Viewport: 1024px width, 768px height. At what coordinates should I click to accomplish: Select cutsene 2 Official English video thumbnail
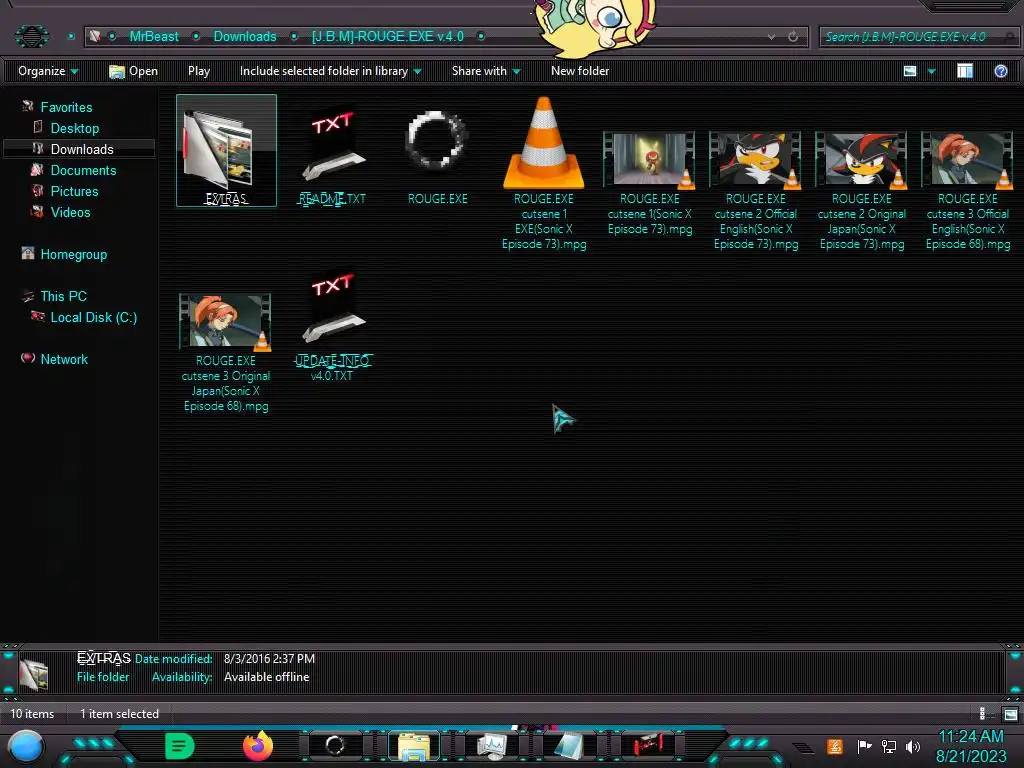tap(756, 159)
